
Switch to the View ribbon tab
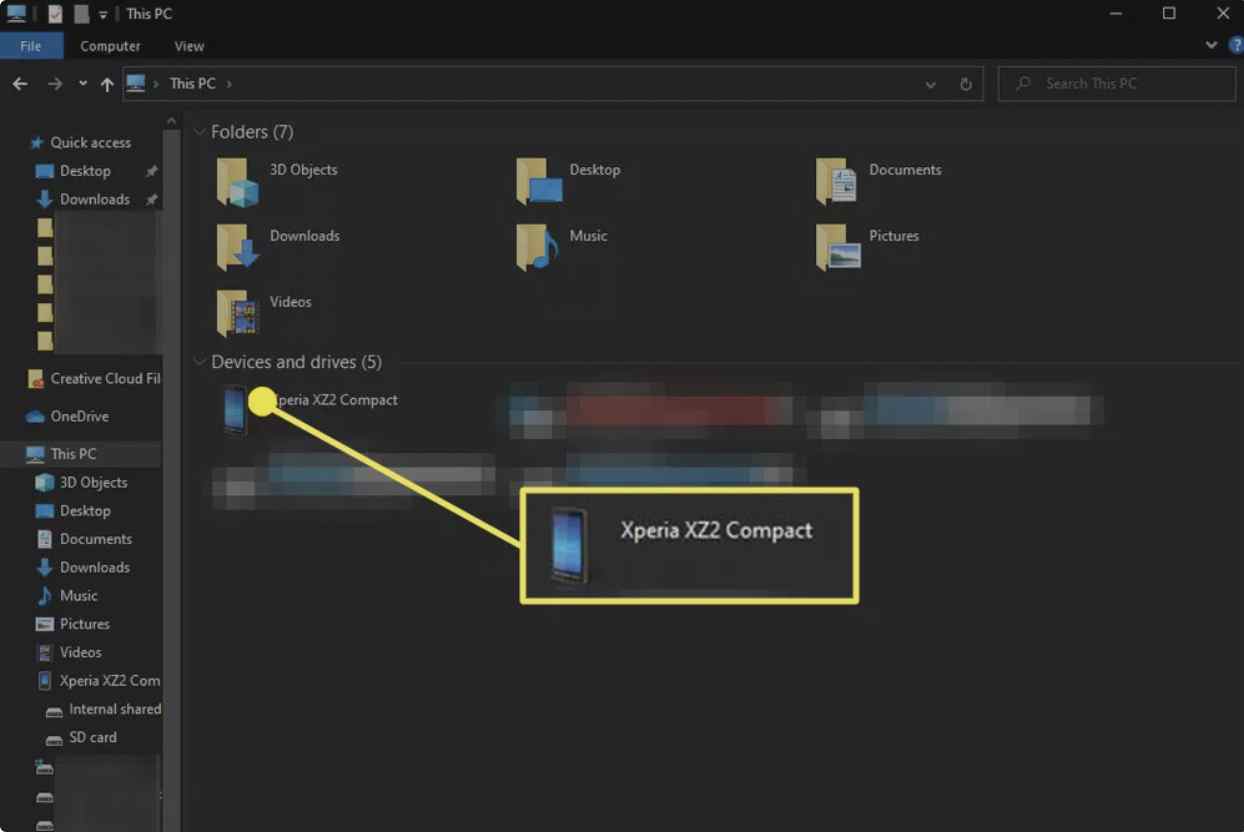point(189,46)
